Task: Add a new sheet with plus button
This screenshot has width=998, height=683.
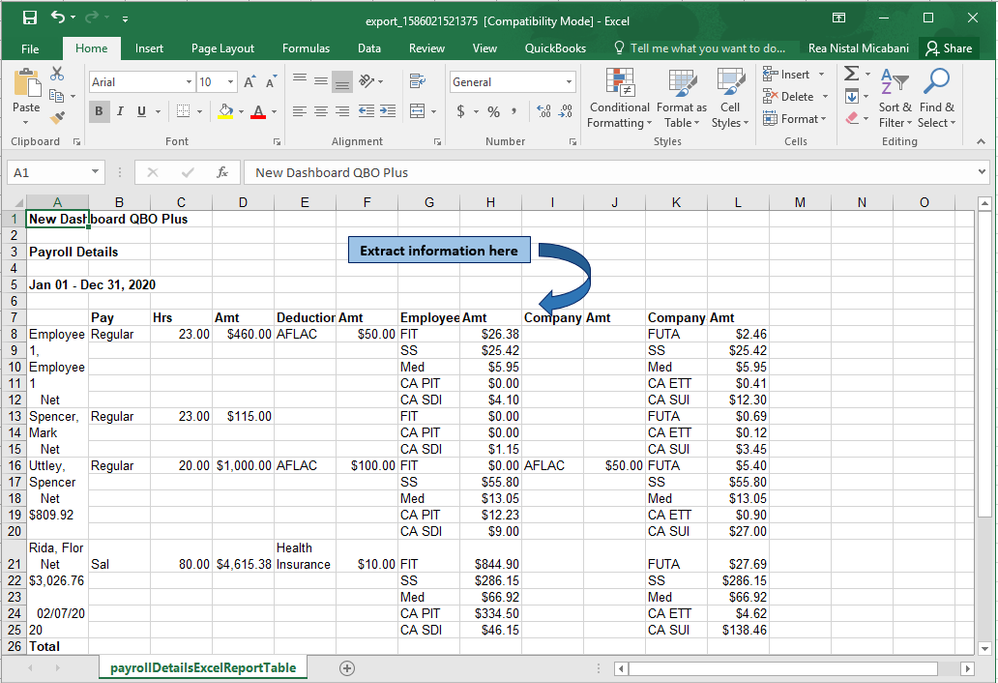Action: point(347,667)
